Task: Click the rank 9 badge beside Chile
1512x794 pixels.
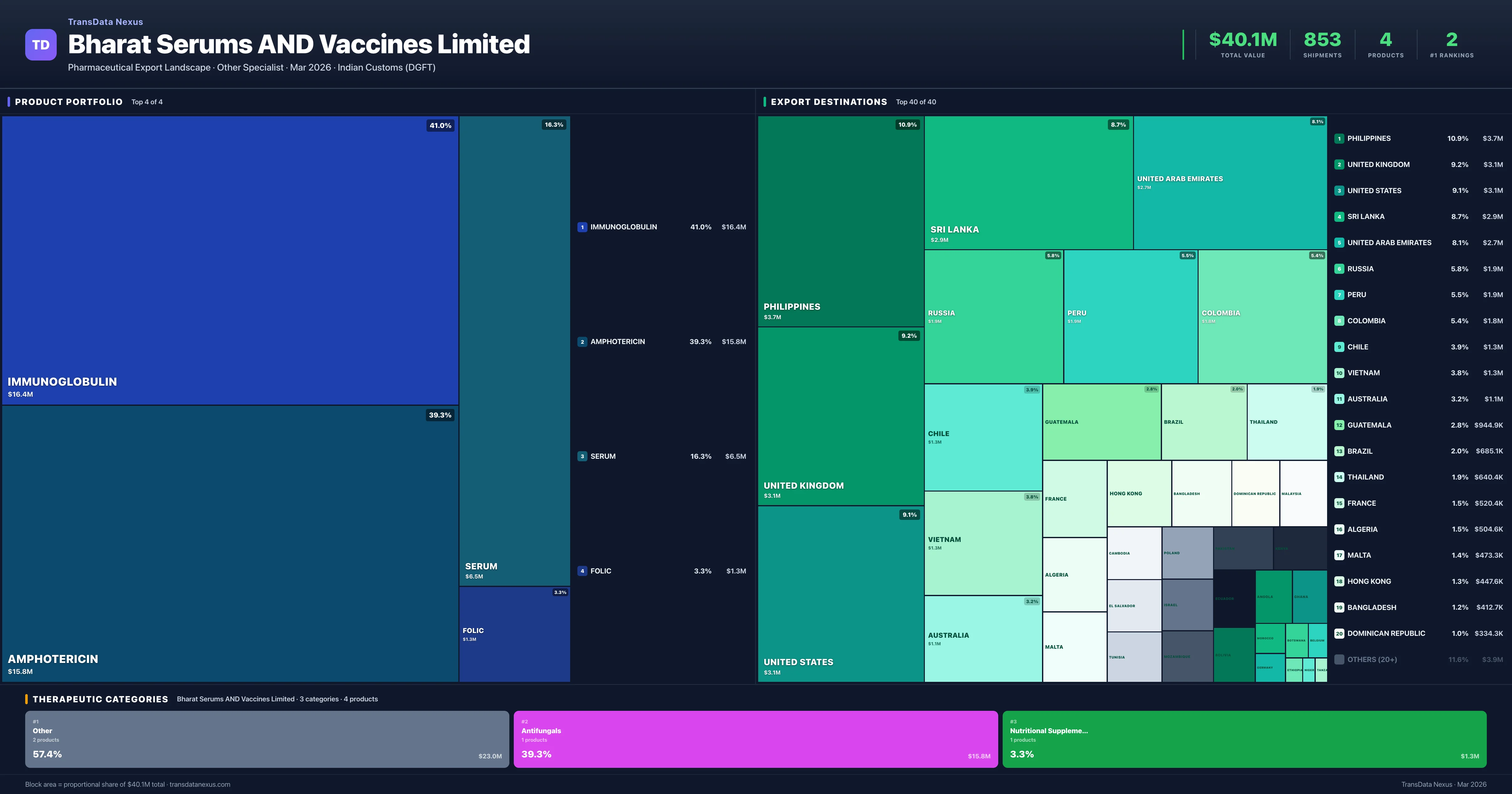Action: (x=1339, y=347)
